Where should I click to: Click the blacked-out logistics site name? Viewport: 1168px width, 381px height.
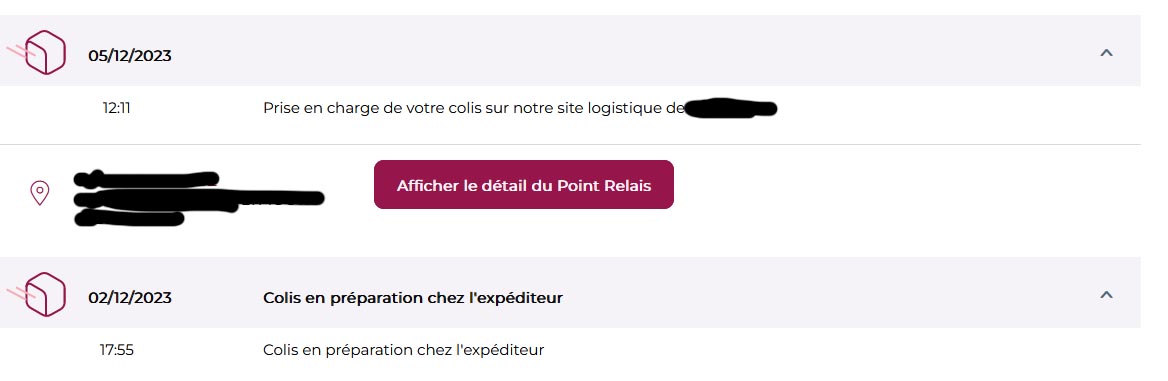tap(731, 109)
